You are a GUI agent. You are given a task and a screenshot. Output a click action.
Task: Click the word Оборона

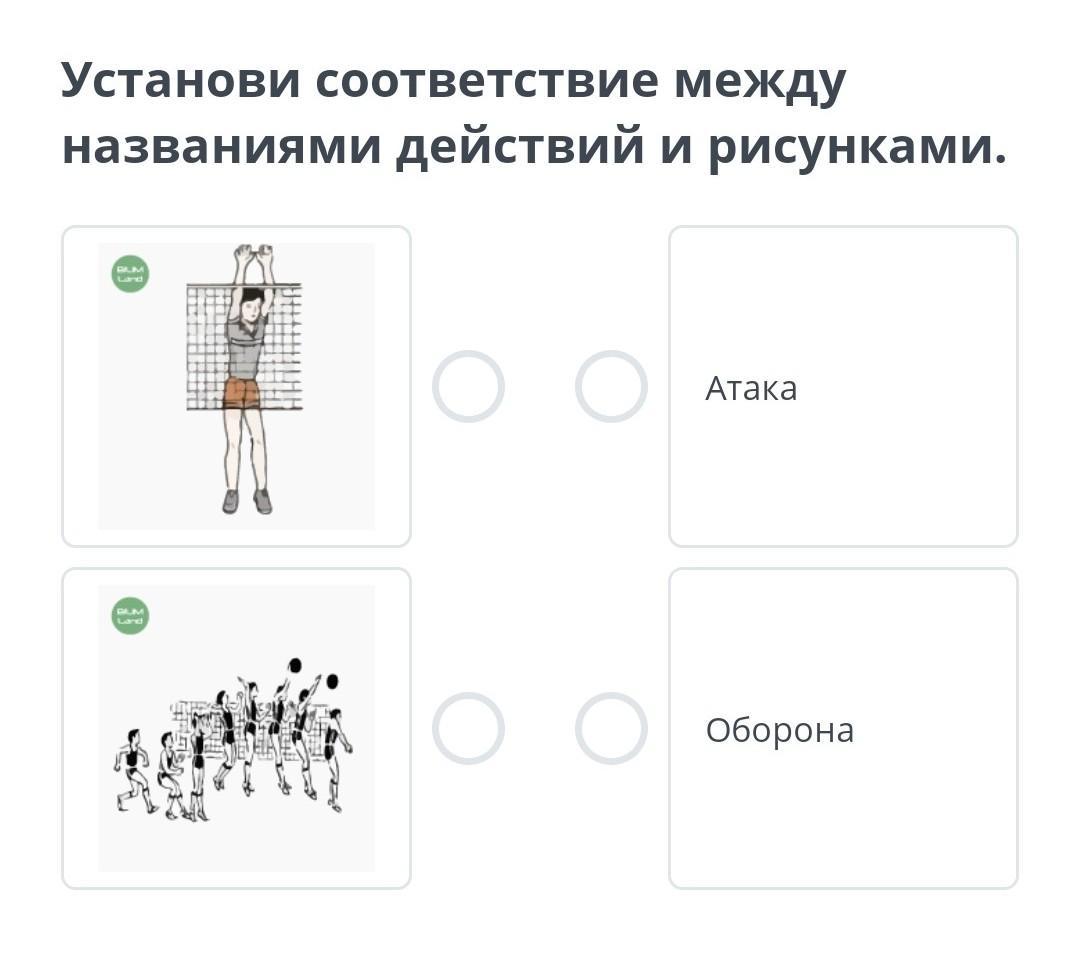tap(780, 730)
